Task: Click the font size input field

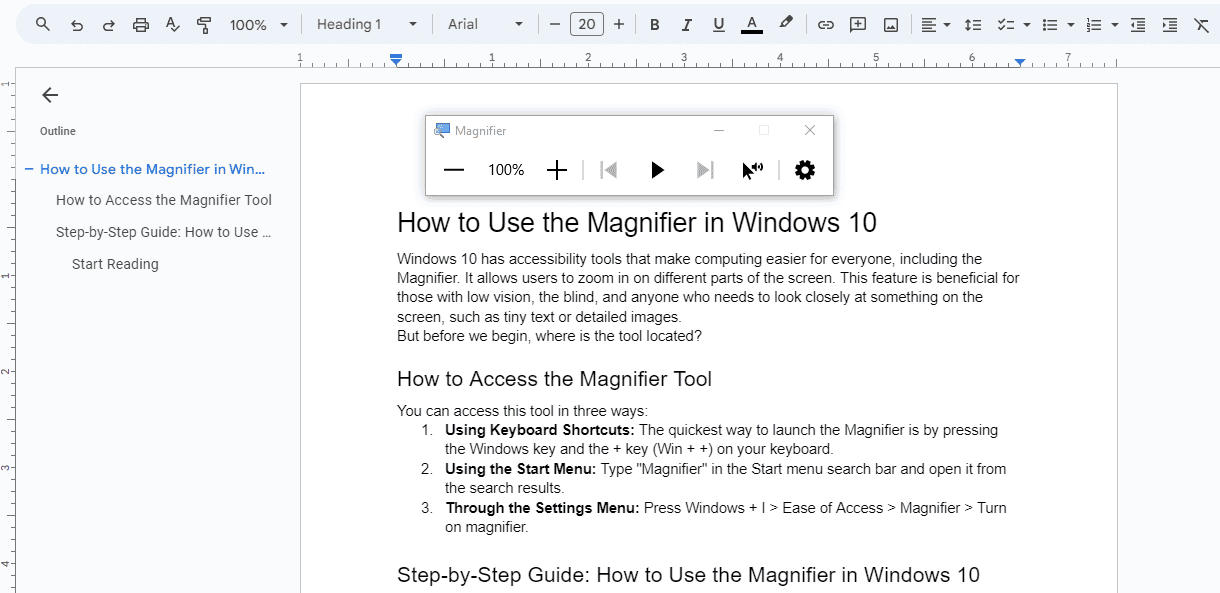Action: [587, 25]
